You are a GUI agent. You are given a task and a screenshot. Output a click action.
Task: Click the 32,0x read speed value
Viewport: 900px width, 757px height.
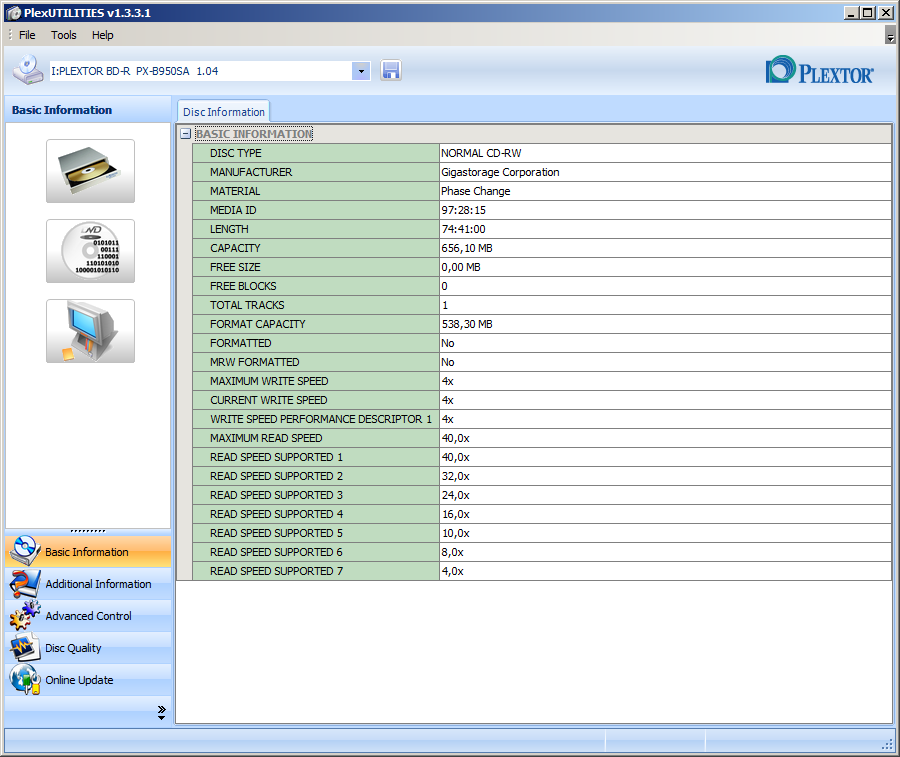click(456, 476)
